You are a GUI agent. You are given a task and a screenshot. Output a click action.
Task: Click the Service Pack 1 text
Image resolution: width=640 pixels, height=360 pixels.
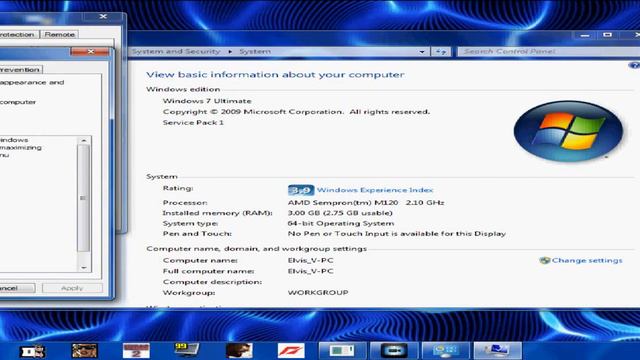tap(193, 122)
